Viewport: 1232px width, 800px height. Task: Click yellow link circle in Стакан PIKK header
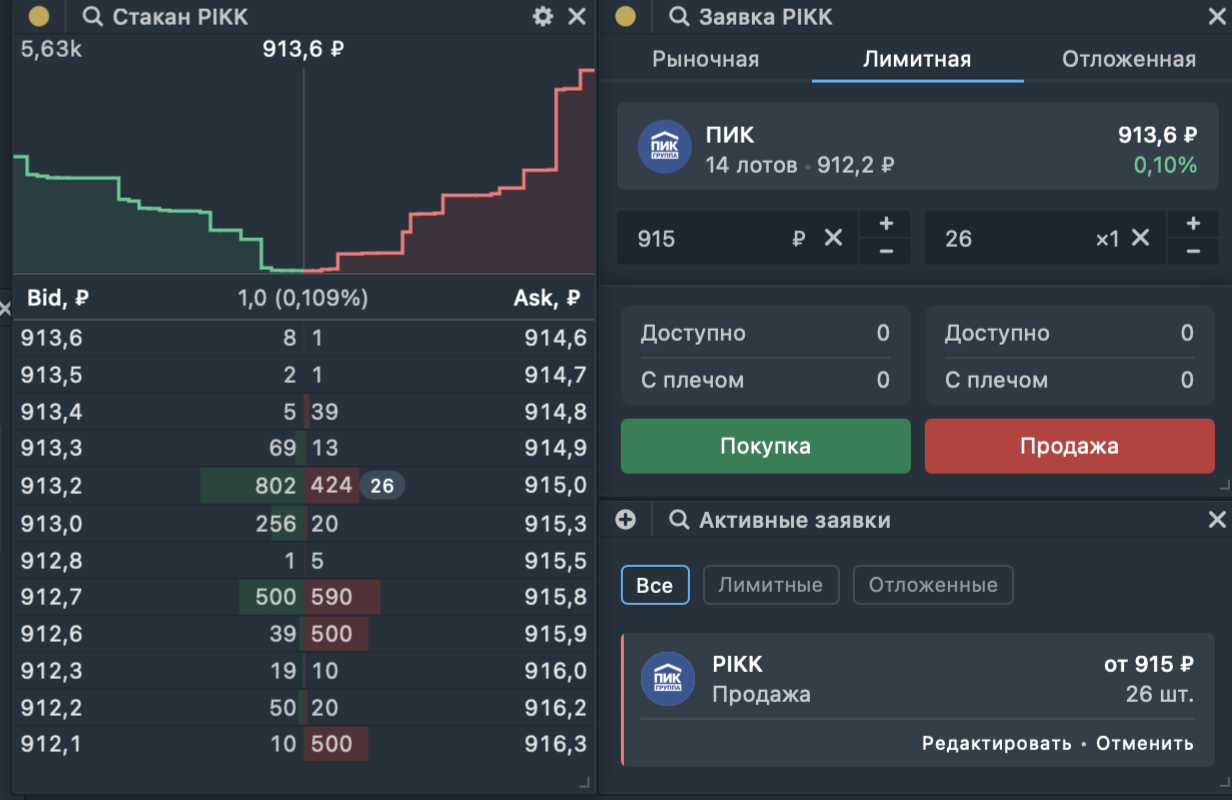[38, 17]
